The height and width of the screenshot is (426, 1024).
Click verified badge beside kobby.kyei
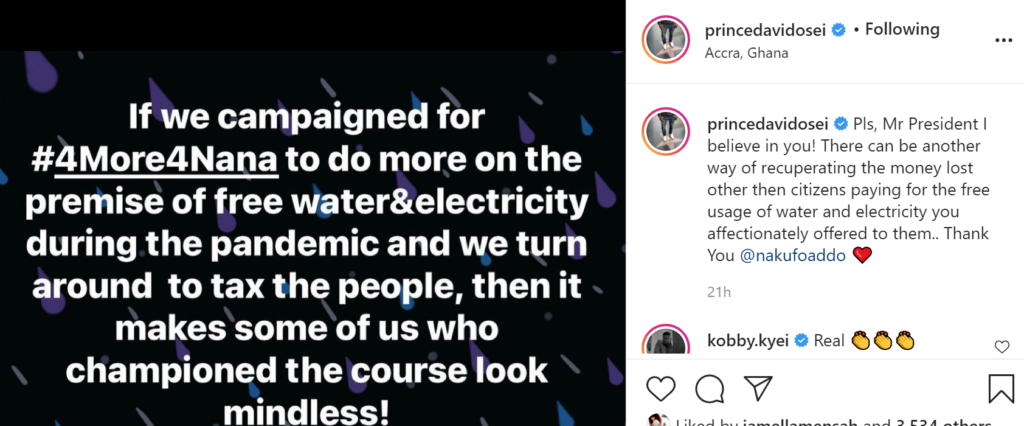point(801,340)
